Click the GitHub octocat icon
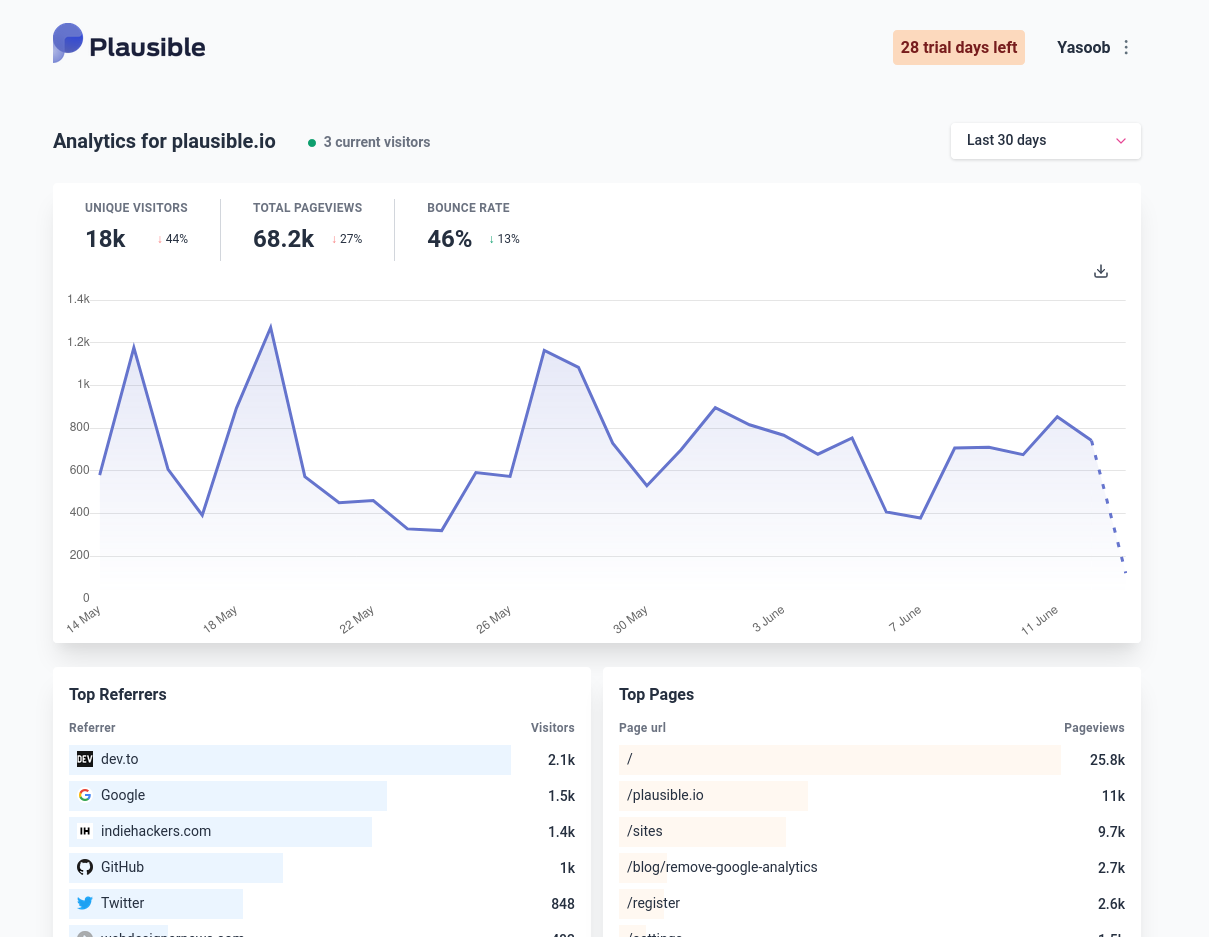The height and width of the screenshot is (937, 1209). 85,867
